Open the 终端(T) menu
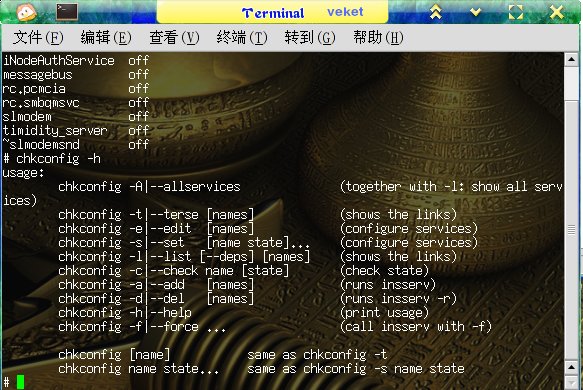This screenshot has width=583, height=390. click(242, 38)
